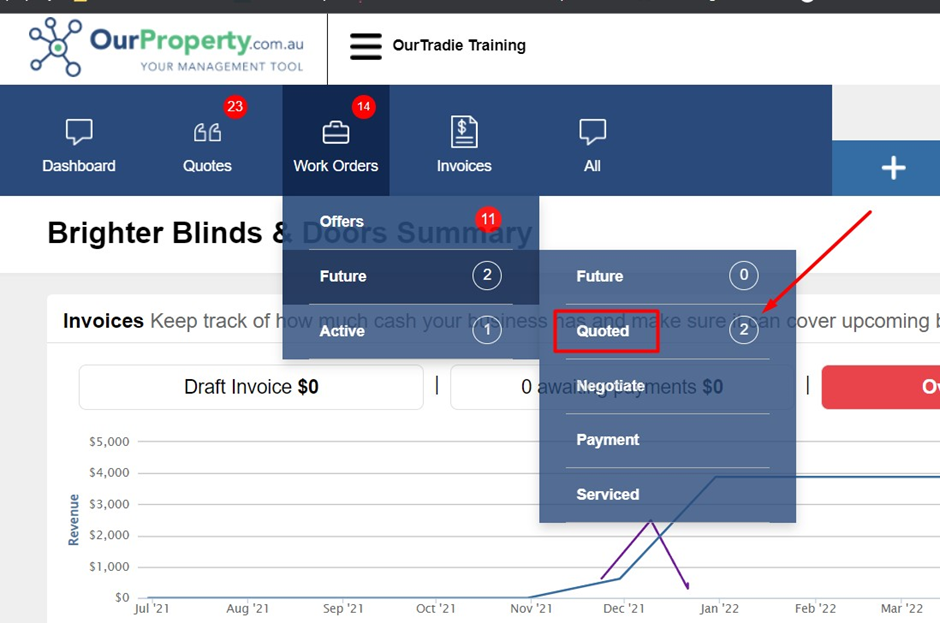Image resolution: width=940 pixels, height=623 pixels.
Task: Click the Dec '21 axis label
Action: tap(623, 609)
